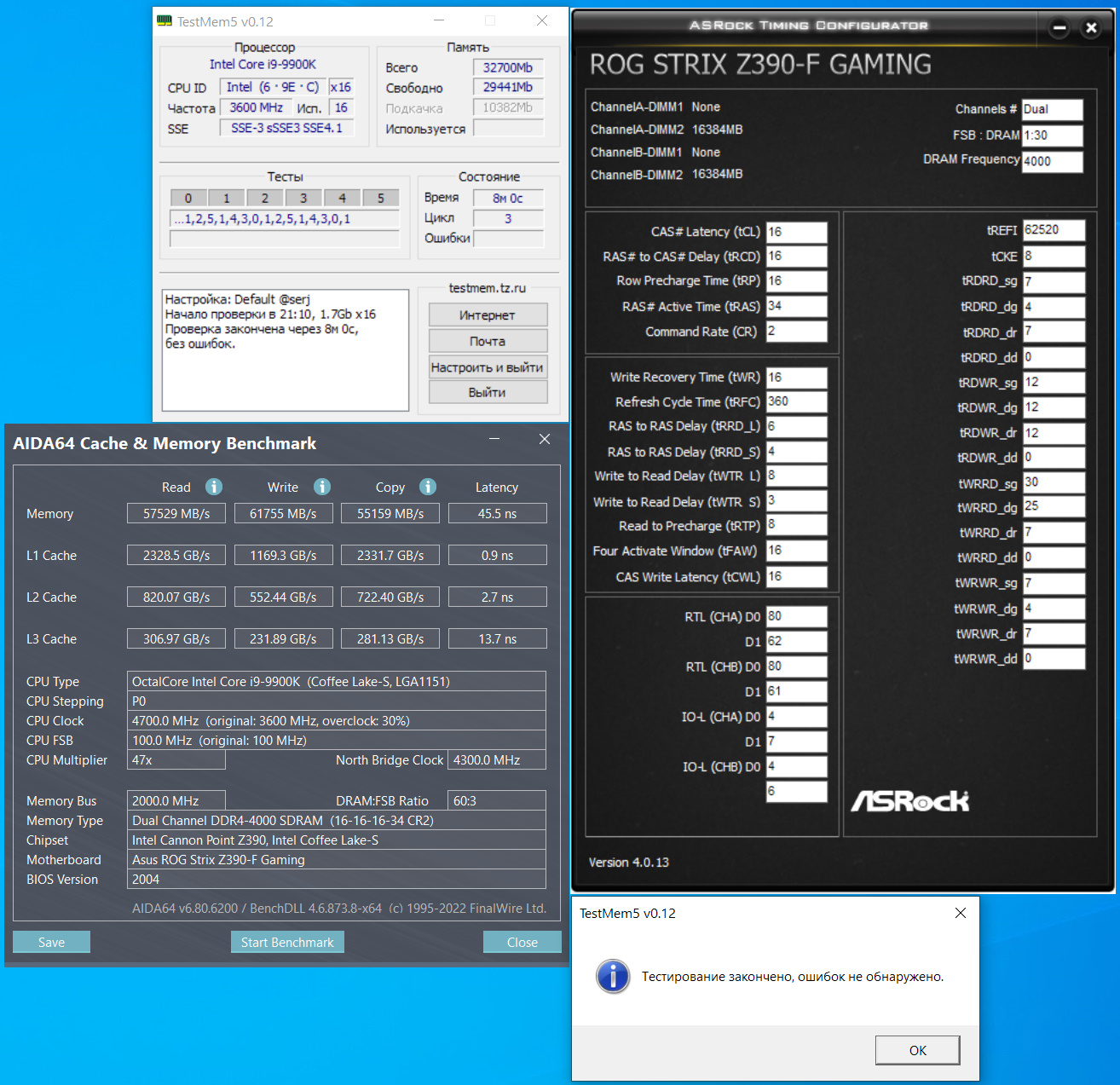The height and width of the screenshot is (1085, 1120).
Task: Click the Почта button in TestMem5
Action: (488, 341)
